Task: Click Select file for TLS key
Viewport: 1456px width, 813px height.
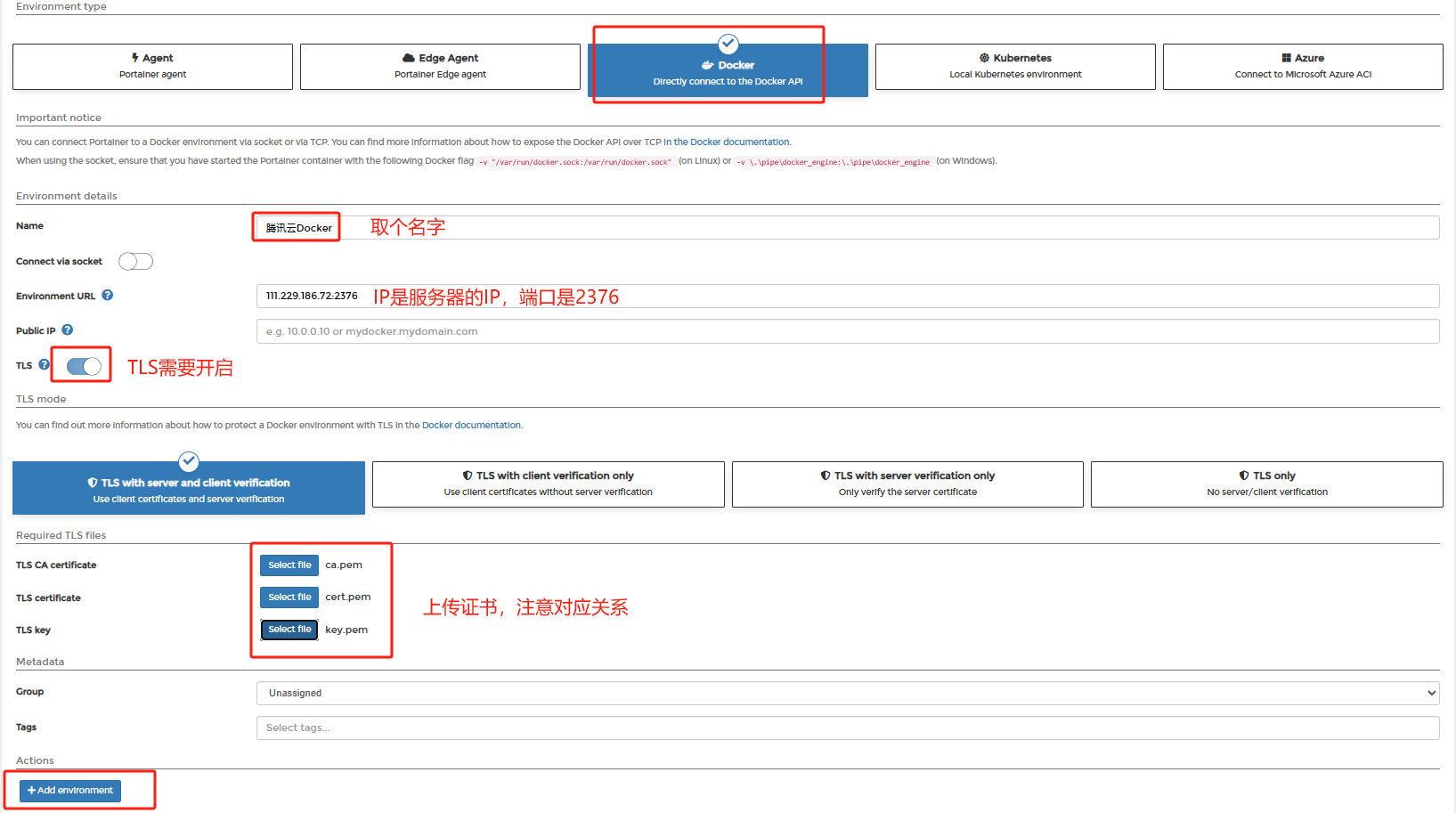Action: tap(289, 630)
